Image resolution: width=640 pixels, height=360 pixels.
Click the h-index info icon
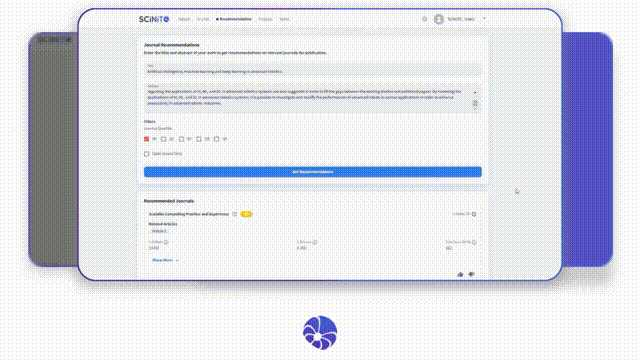[474, 214]
